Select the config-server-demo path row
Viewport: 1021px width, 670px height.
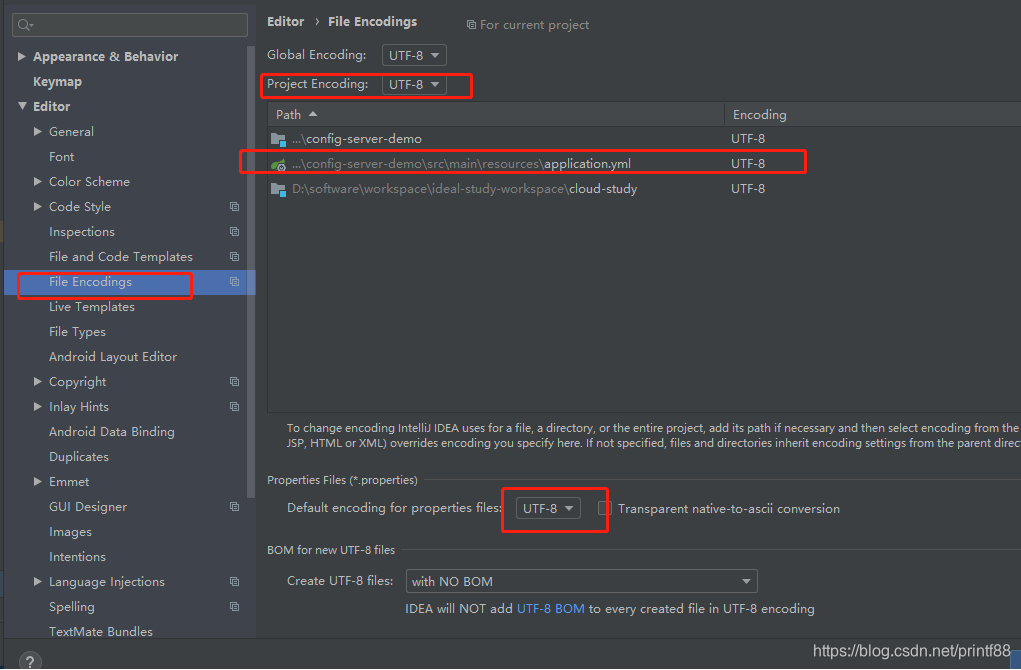(x=644, y=139)
